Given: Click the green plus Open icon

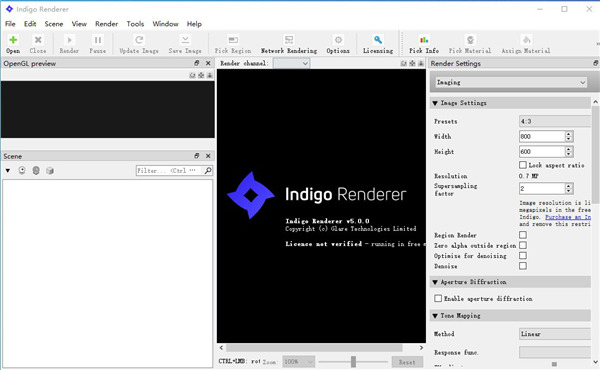Looking at the screenshot, I should pyautogui.click(x=13, y=40).
